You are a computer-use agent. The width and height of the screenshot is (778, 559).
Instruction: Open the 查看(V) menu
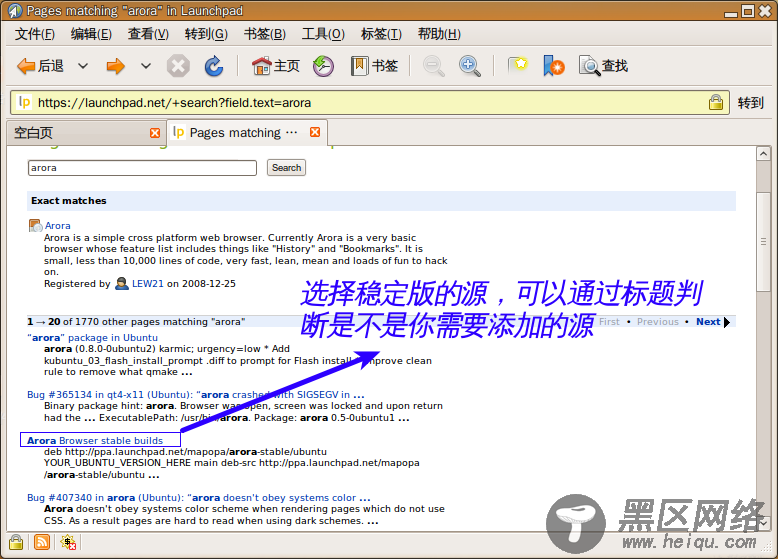pyautogui.click(x=148, y=34)
